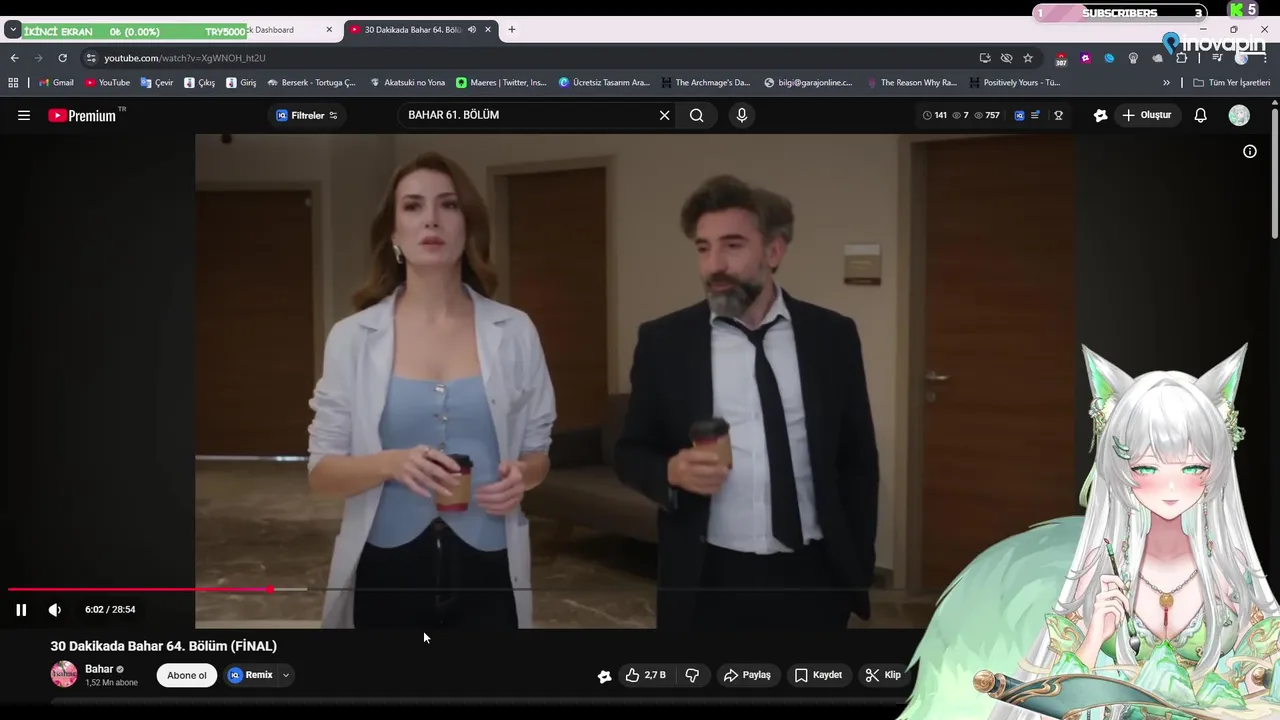Mute the video with the volume icon
The image size is (1280, 720).
tap(55, 609)
